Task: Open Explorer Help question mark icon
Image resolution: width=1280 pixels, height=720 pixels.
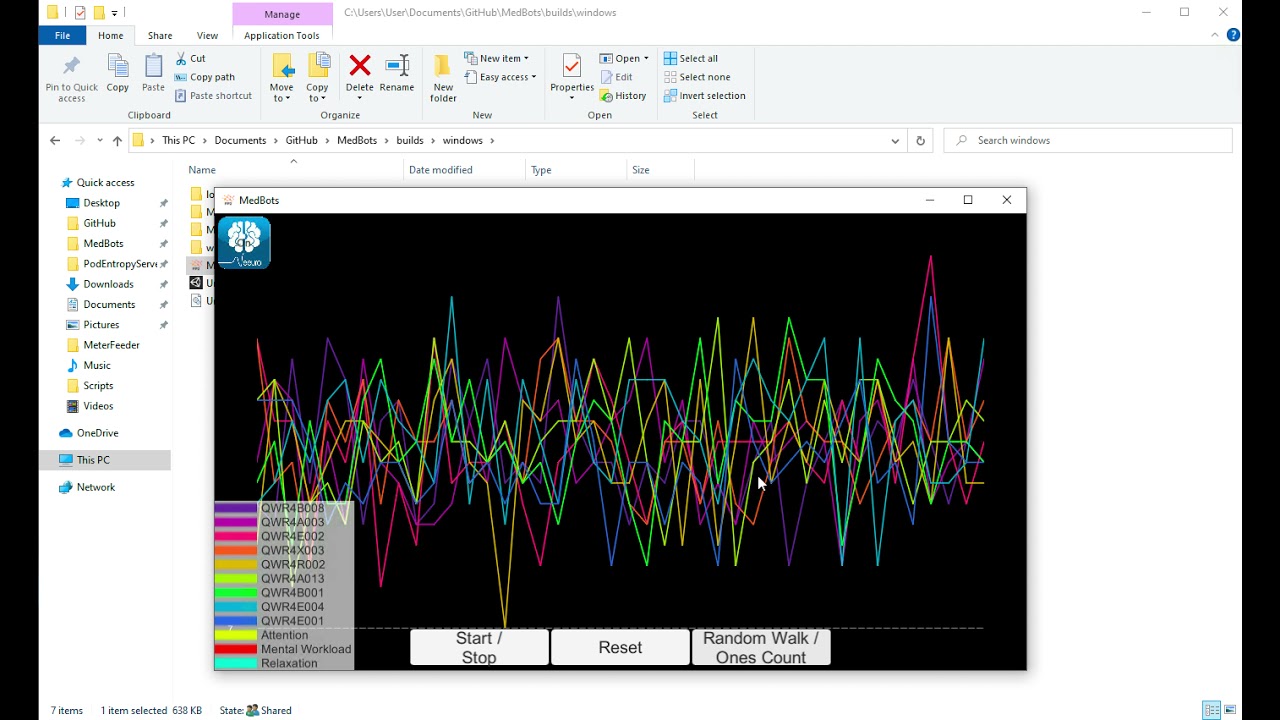Action: click(1233, 35)
